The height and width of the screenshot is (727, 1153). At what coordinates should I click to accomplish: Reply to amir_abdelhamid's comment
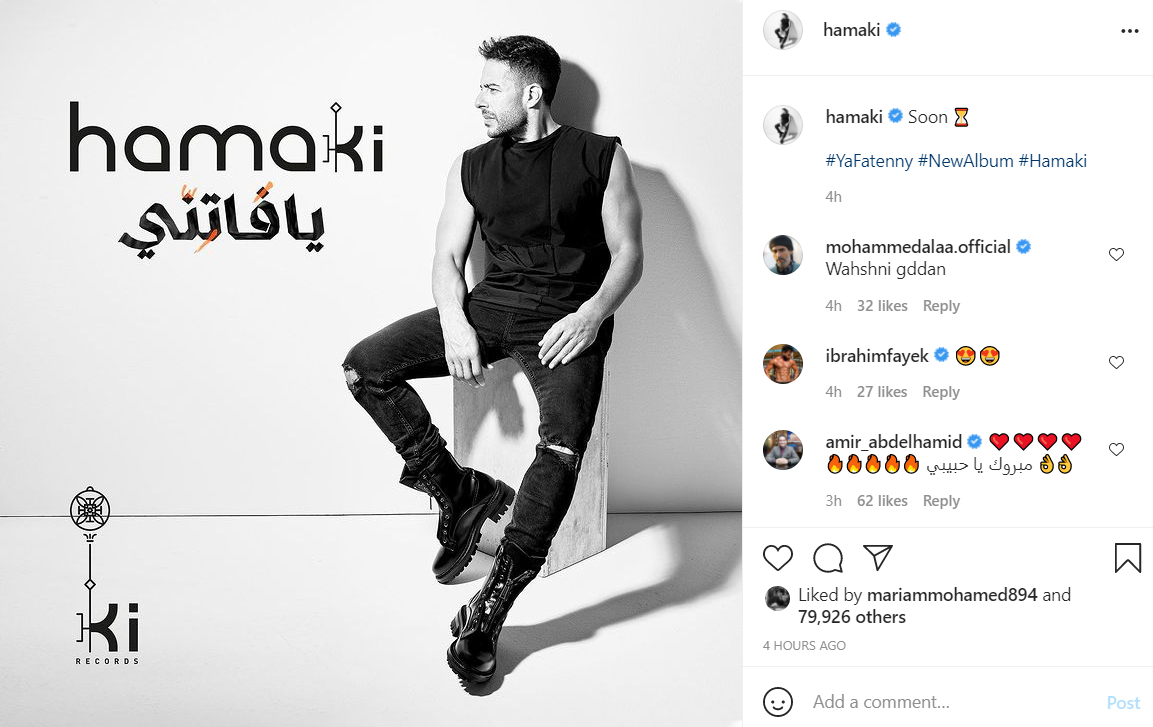(941, 501)
